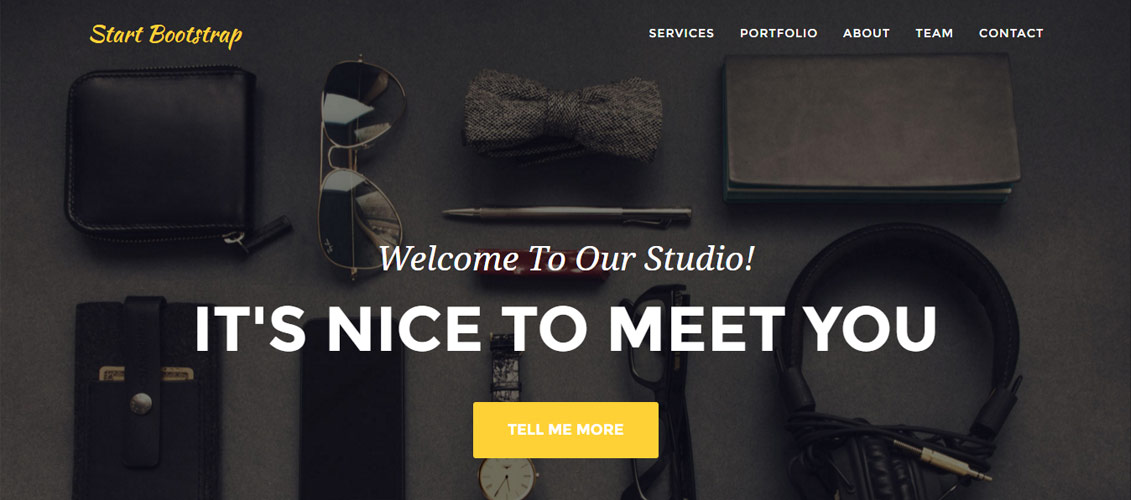This screenshot has height=500, width=1131.
Task: Click the Welcome To Our Studio text
Action: 566,258
